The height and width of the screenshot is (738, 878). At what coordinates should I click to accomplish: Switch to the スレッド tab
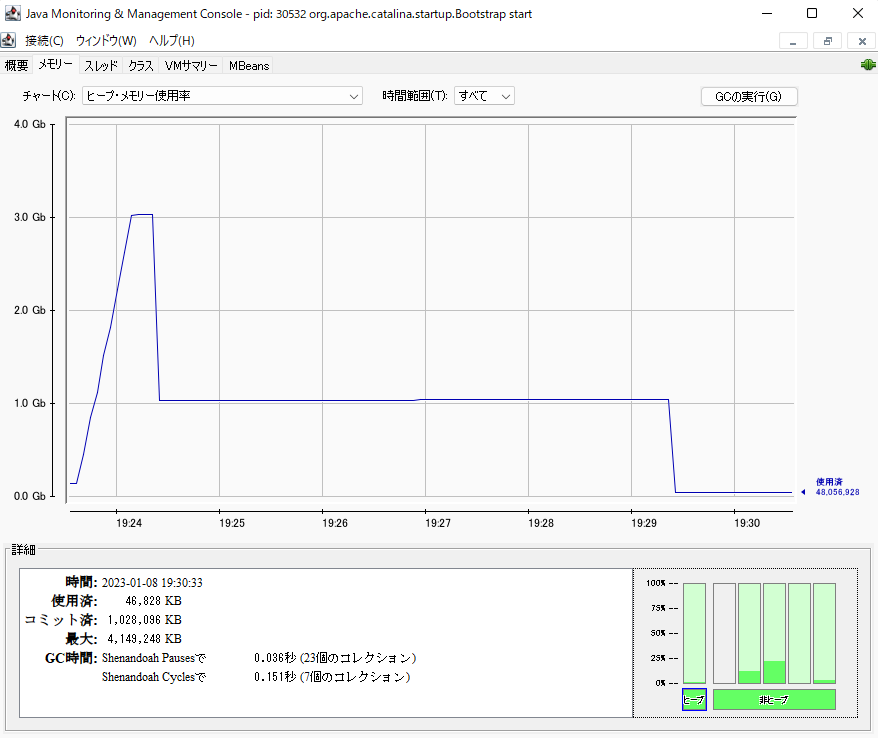pyautogui.click(x=101, y=66)
